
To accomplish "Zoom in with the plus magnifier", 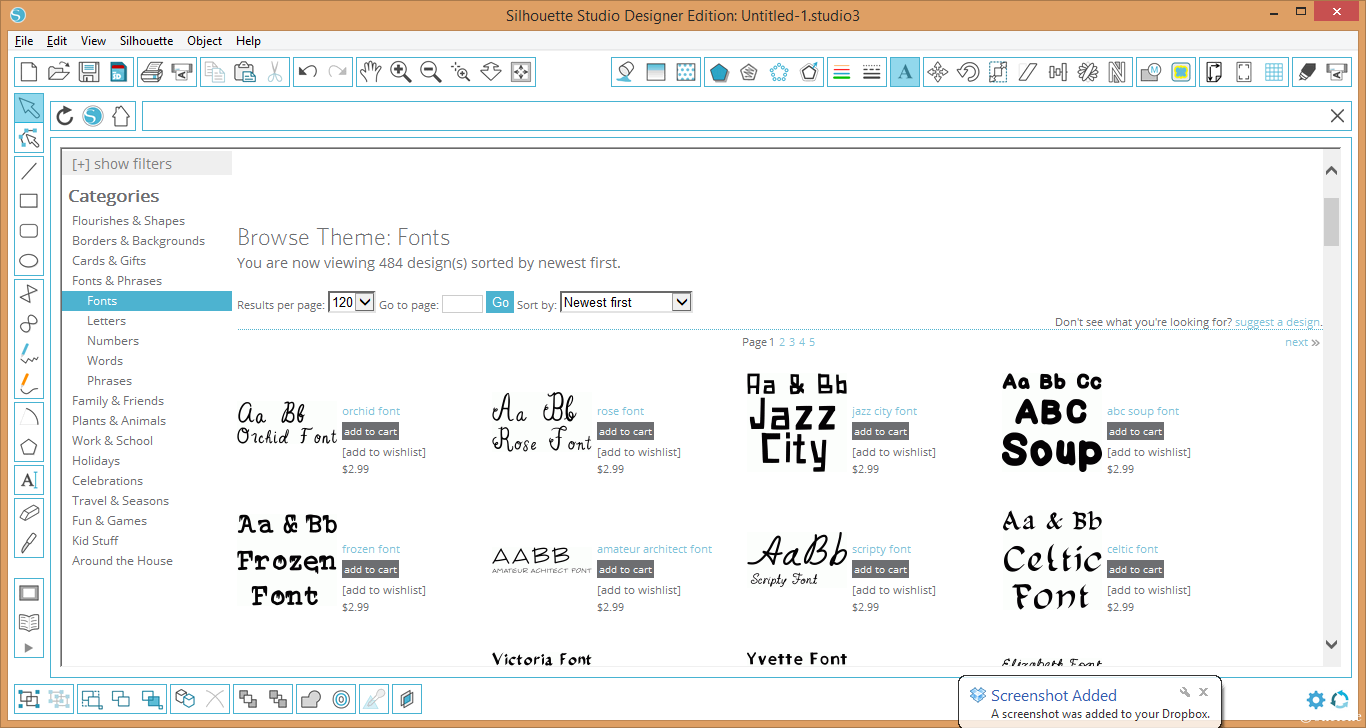I will point(401,72).
